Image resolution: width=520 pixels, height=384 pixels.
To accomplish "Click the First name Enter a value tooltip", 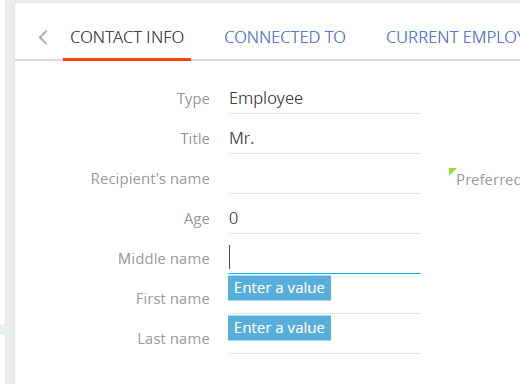I will coord(279,288).
